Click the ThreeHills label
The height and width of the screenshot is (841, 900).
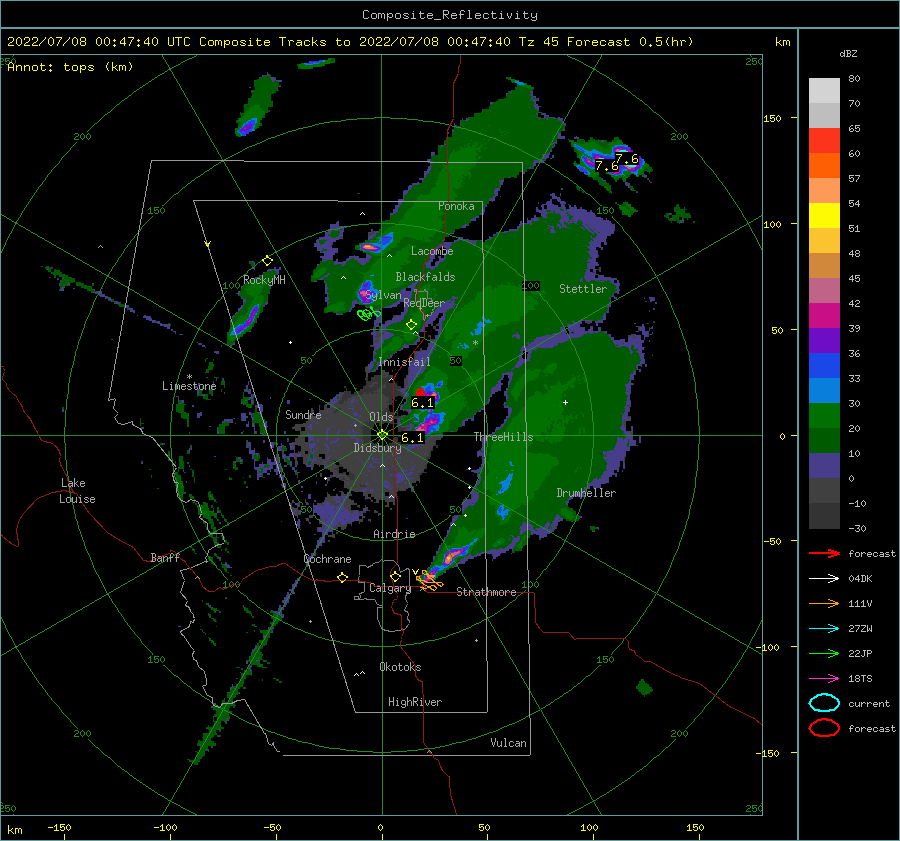coord(503,437)
